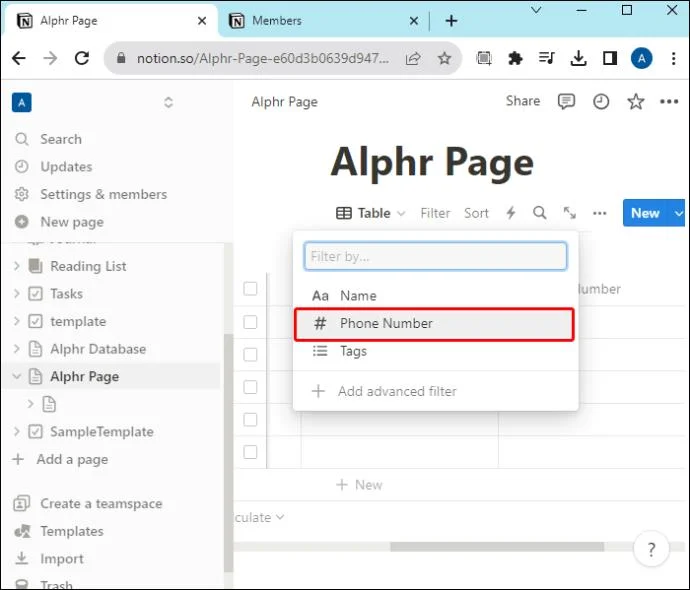Open the browser extensions puzzle icon
The width and height of the screenshot is (690, 590).
515,58
